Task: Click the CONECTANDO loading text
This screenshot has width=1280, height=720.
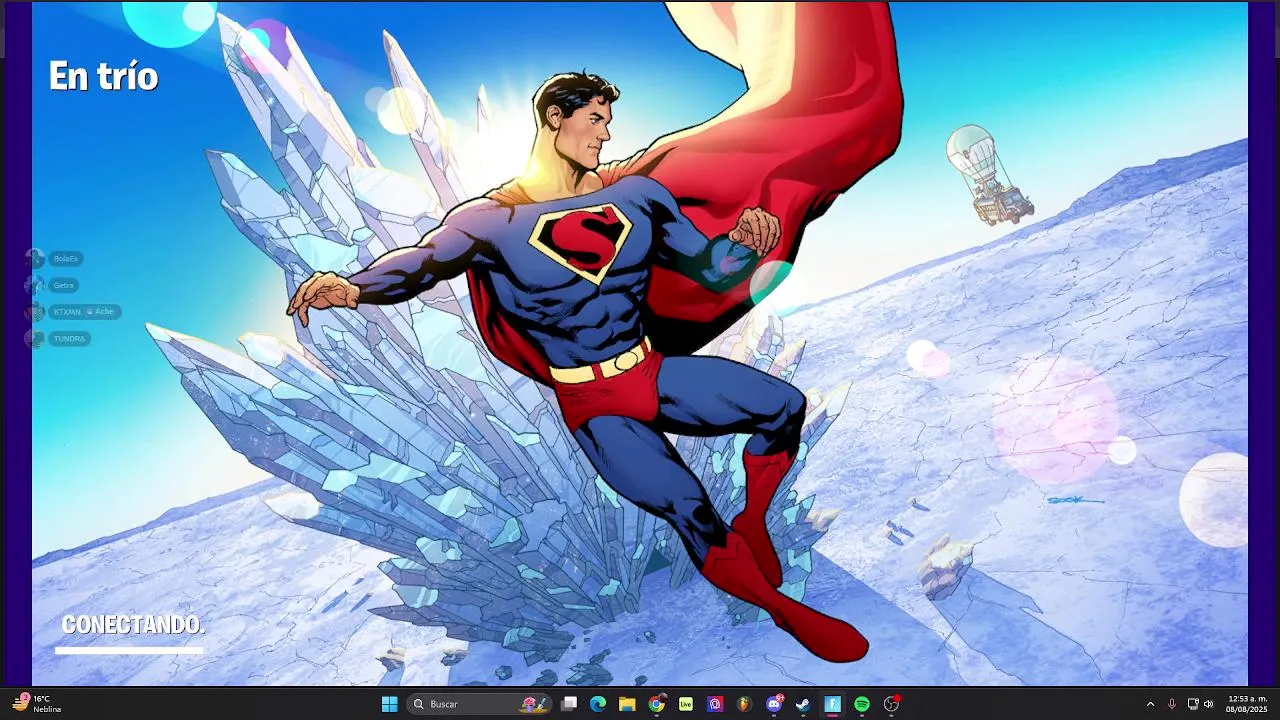Action: click(133, 625)
